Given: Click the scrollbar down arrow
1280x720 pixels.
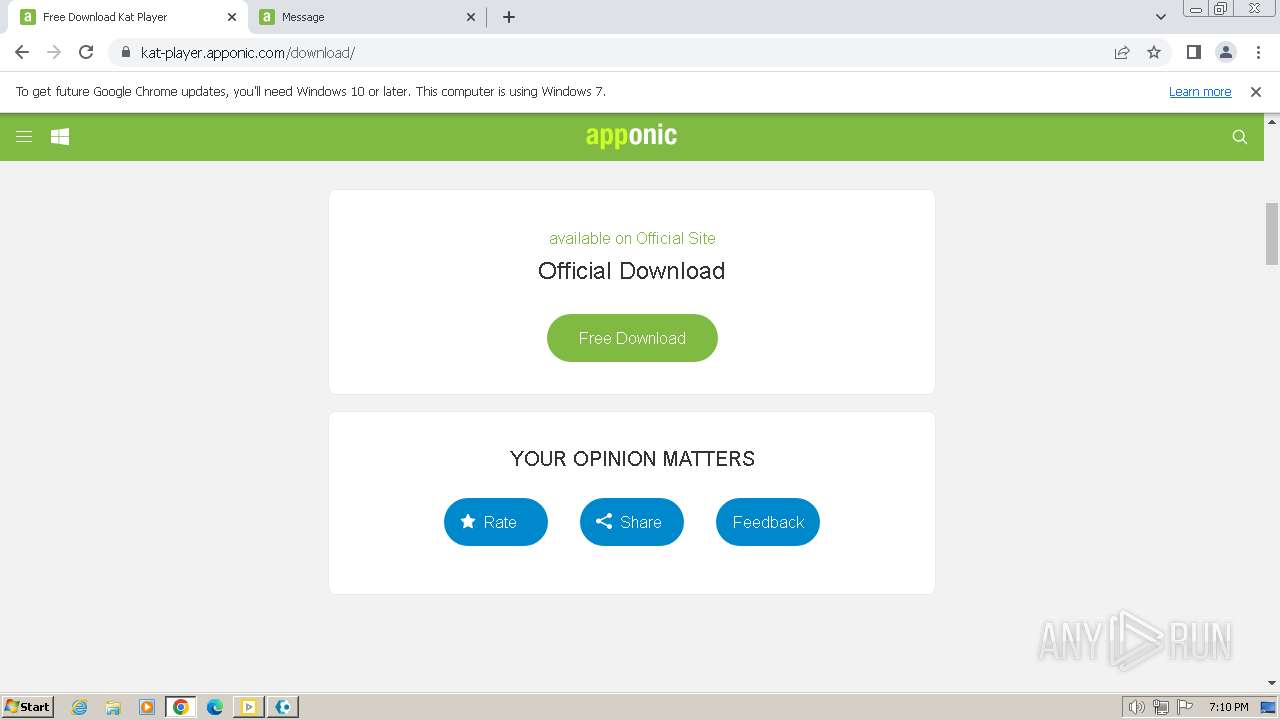Looking at the screenshot, I should [1272, 684].
